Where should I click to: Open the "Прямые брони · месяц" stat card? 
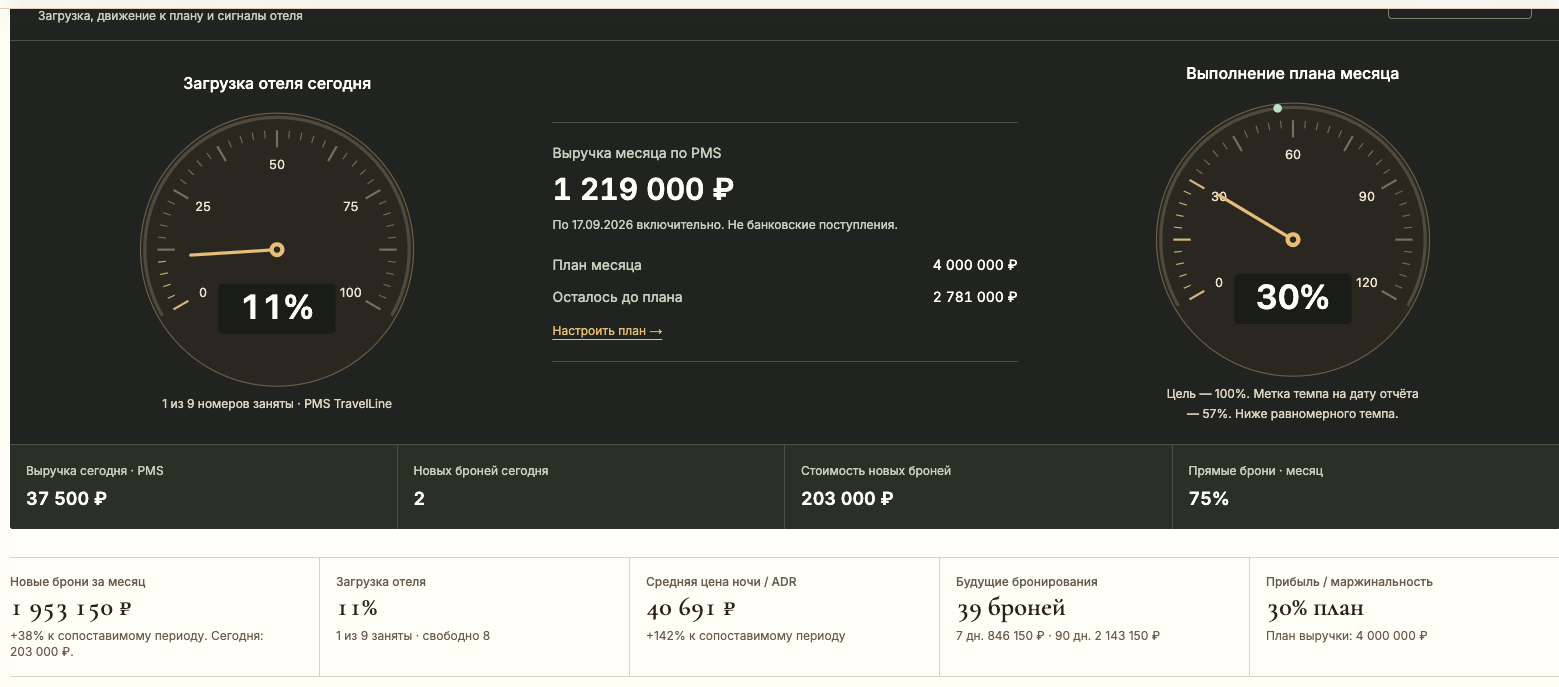point(1366,486)
